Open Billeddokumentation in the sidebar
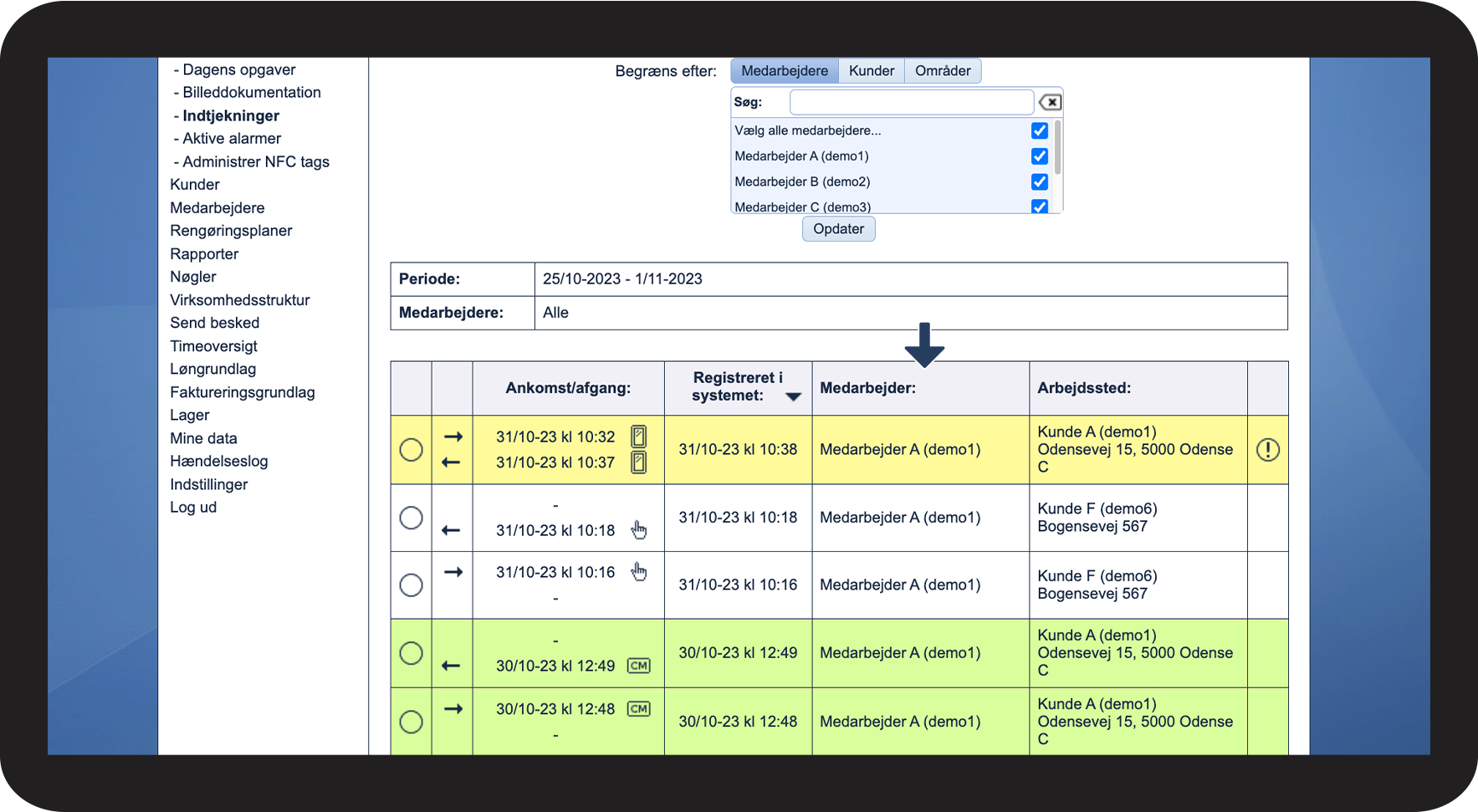 (x=252, y=92)
